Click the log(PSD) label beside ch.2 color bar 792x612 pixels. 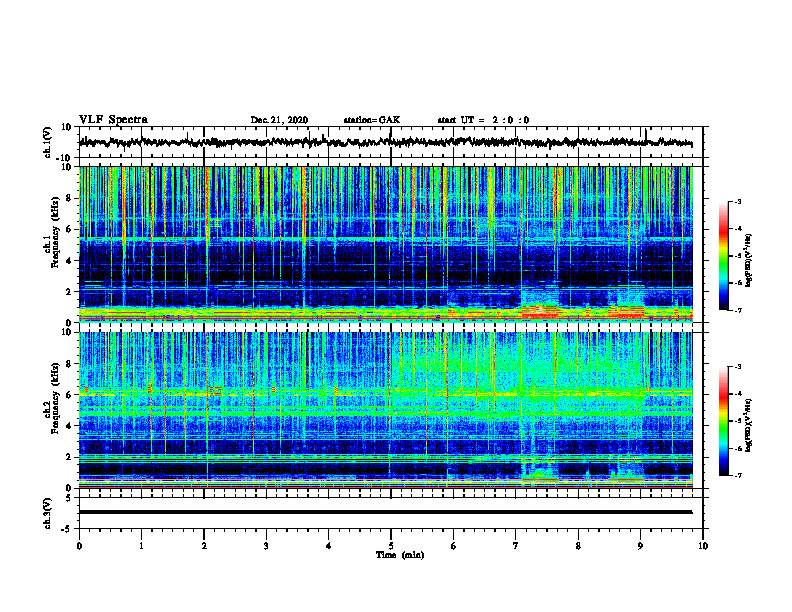[748, 426]
